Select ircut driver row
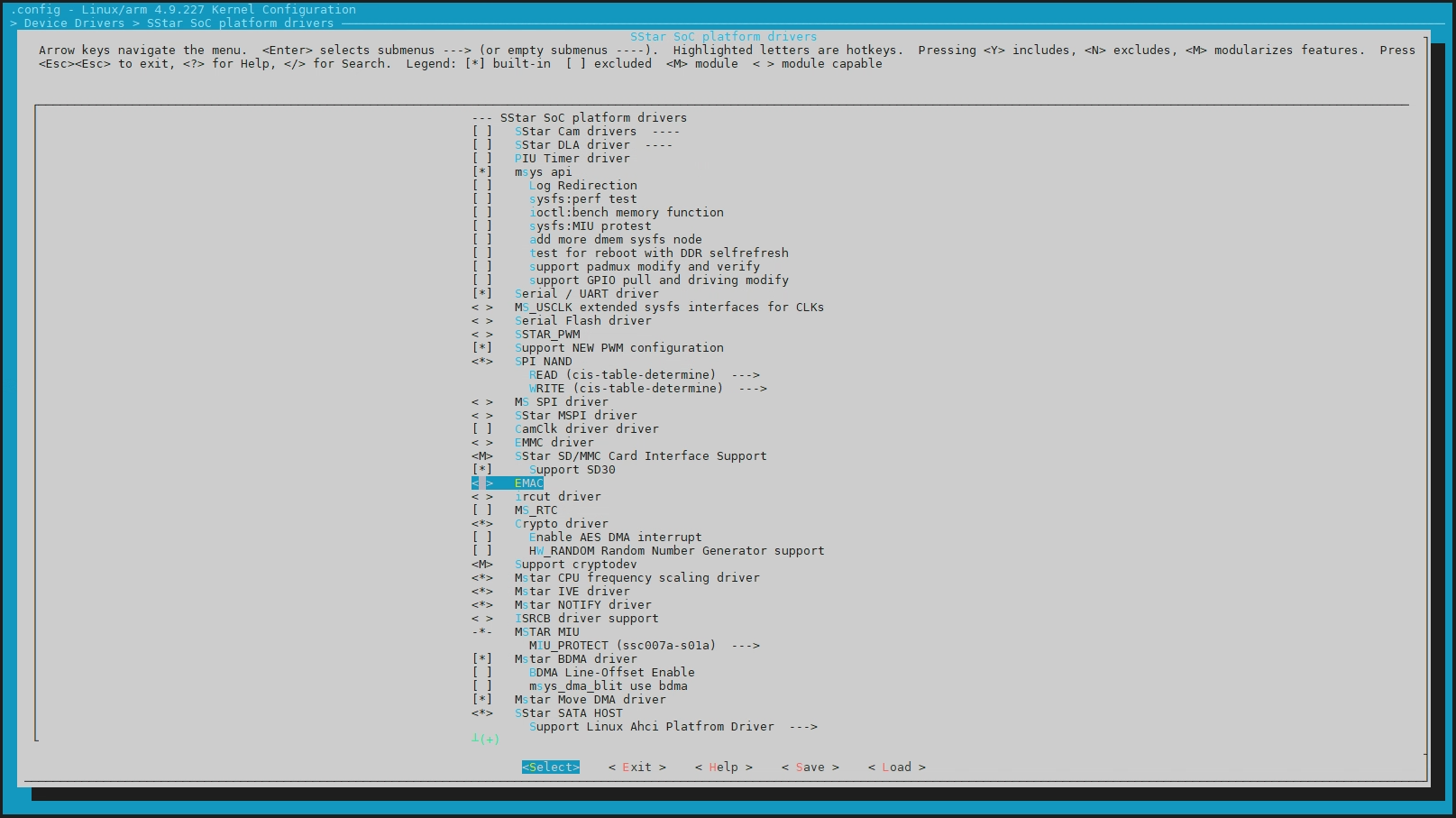The image size is (1456, 818). point(536,497)
